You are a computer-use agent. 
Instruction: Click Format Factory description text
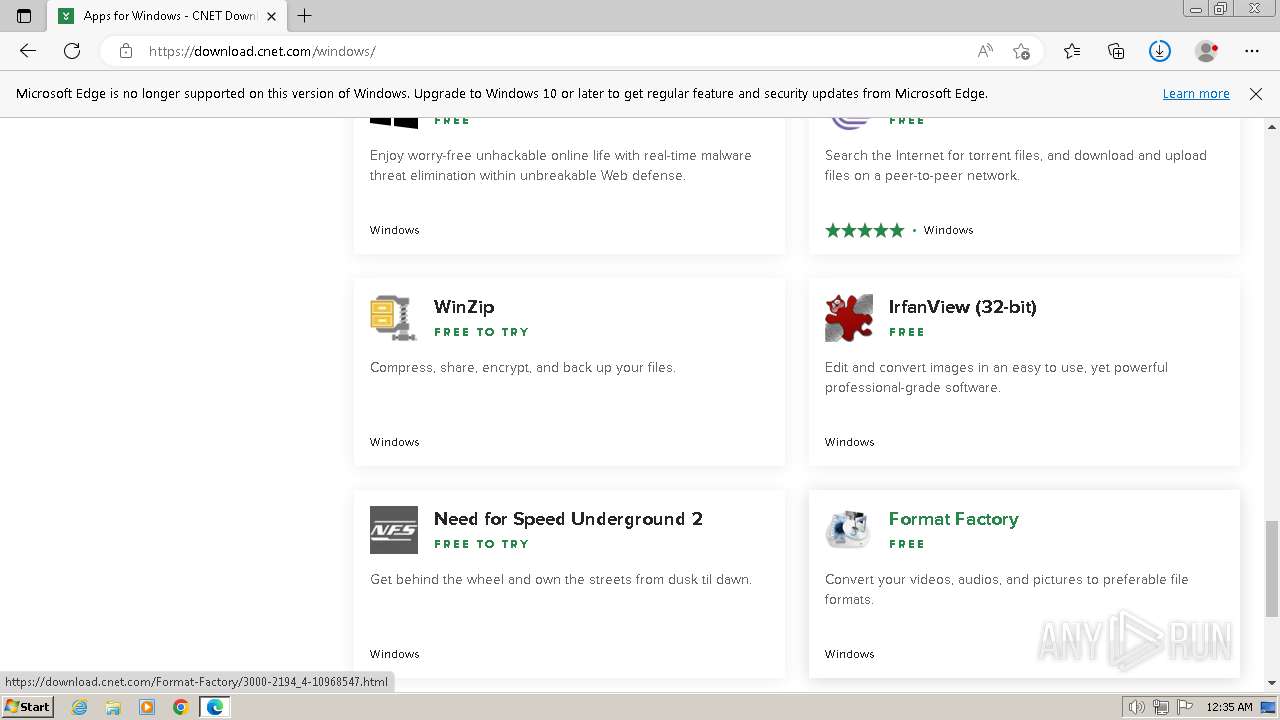[x=1007, y=589]
